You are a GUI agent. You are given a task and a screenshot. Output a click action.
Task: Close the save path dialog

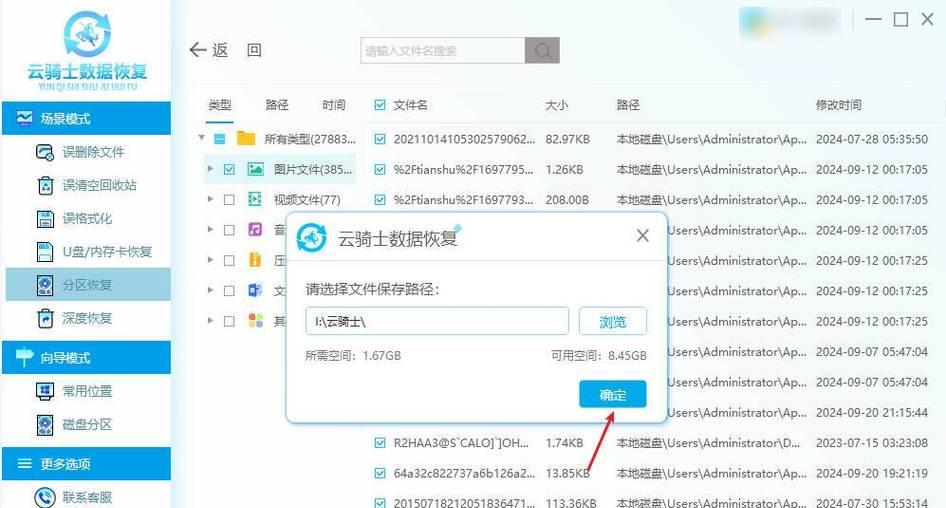643,236
